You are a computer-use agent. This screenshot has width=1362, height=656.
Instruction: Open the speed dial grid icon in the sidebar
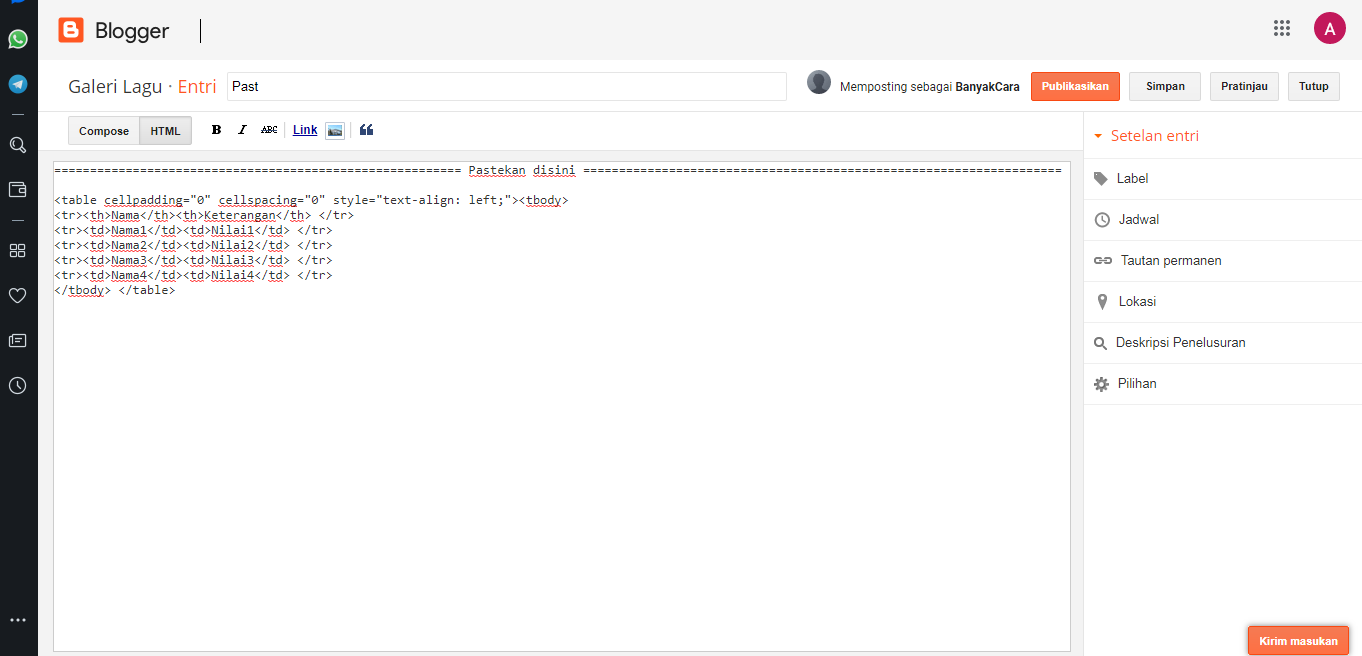pos(17,250)
